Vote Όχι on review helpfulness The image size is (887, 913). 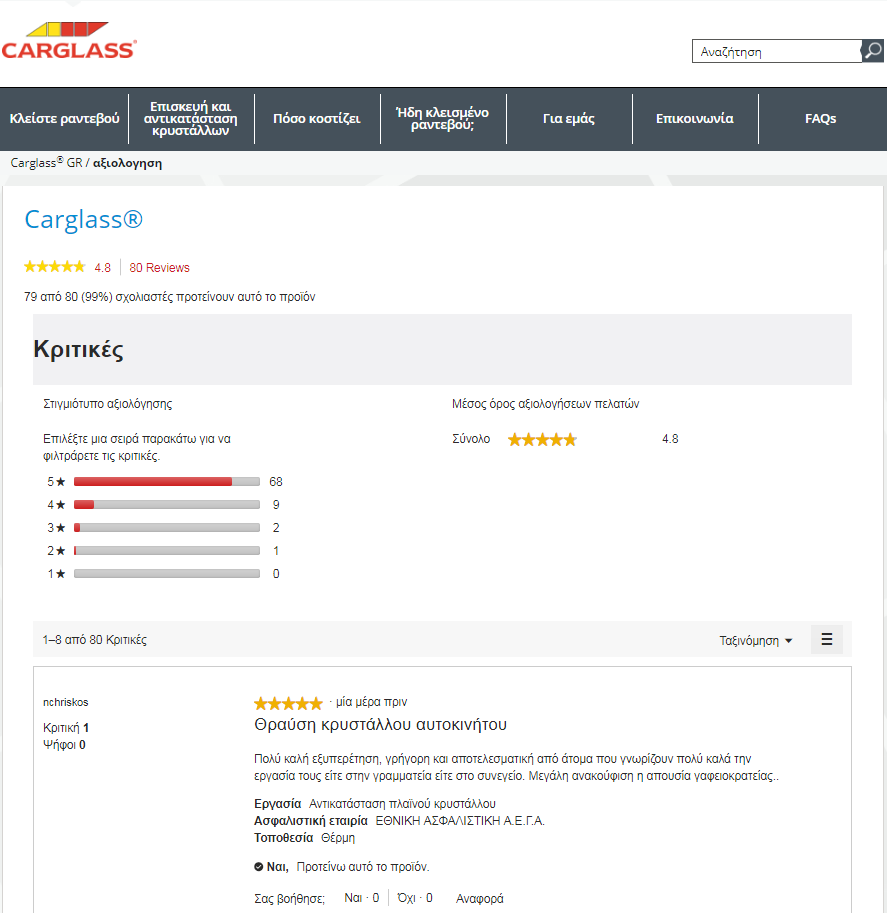414,898
